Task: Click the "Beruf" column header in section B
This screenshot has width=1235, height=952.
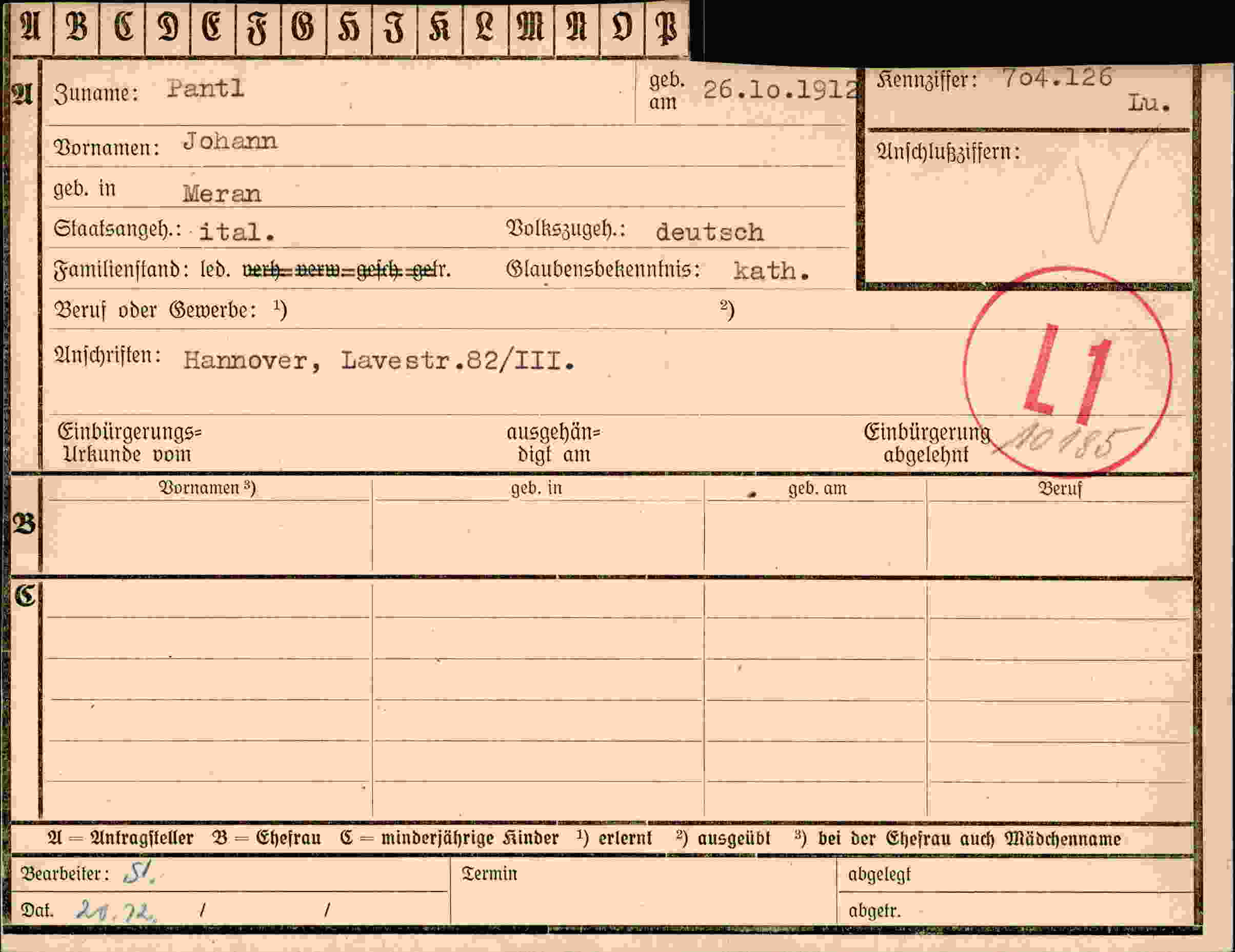Action: coord(1060,489)
